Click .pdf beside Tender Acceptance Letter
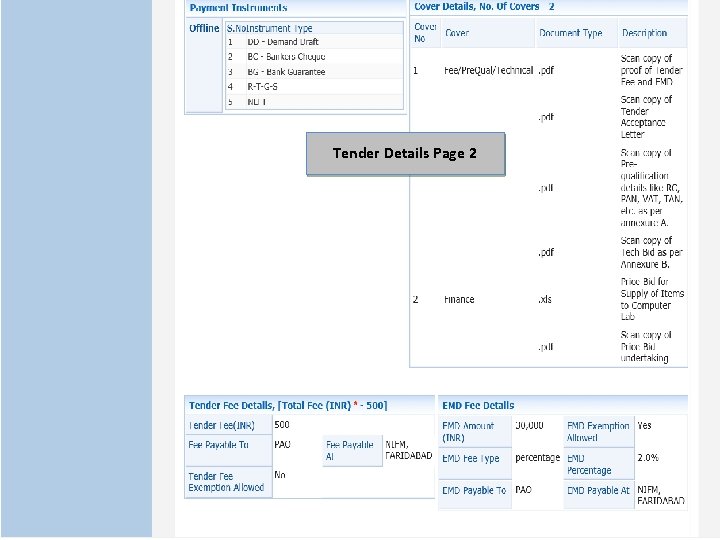This screenshot has height=540, width=720. click(546, 117)
